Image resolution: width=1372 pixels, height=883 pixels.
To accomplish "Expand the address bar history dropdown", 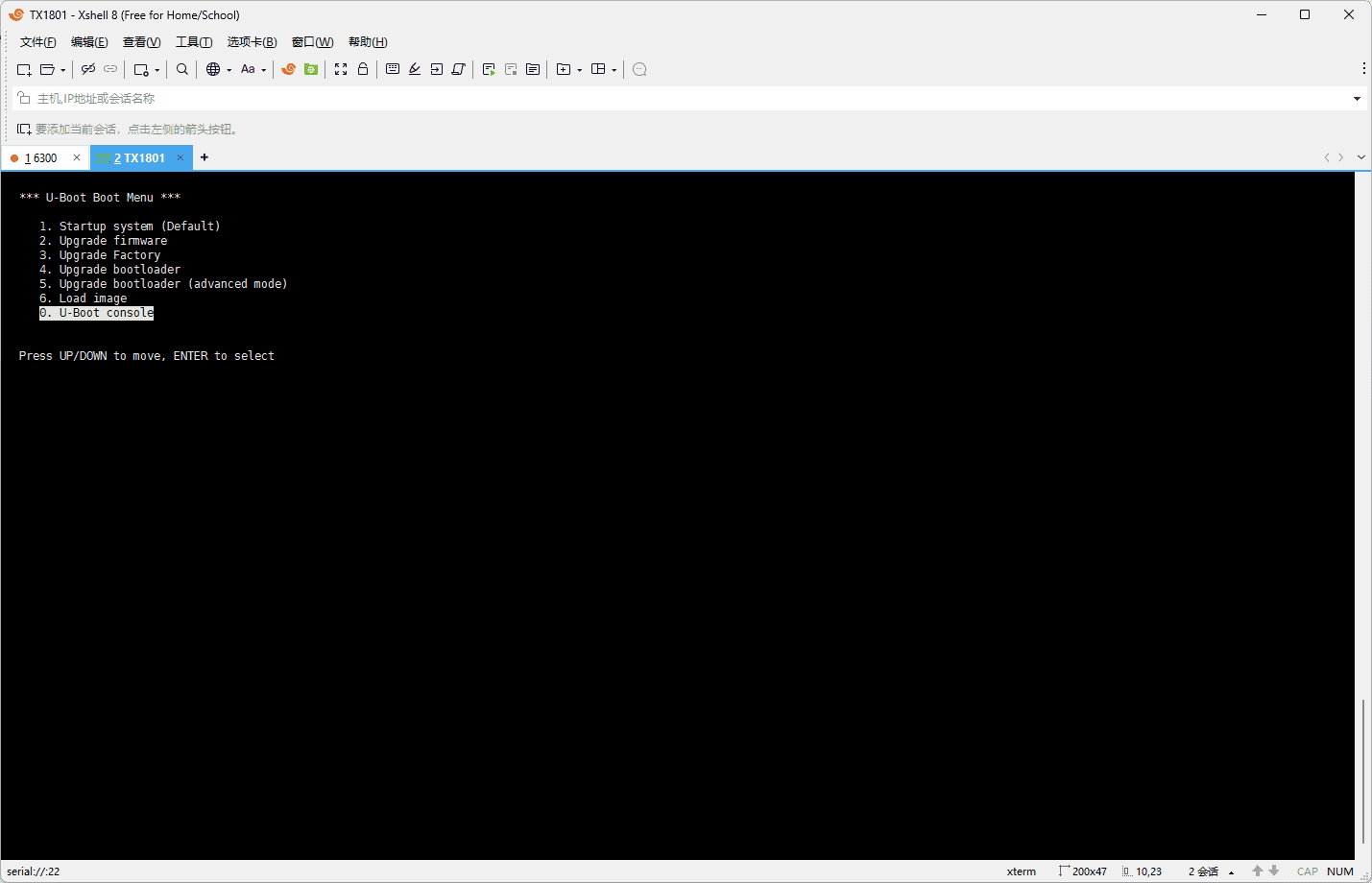I will 1357,99.
